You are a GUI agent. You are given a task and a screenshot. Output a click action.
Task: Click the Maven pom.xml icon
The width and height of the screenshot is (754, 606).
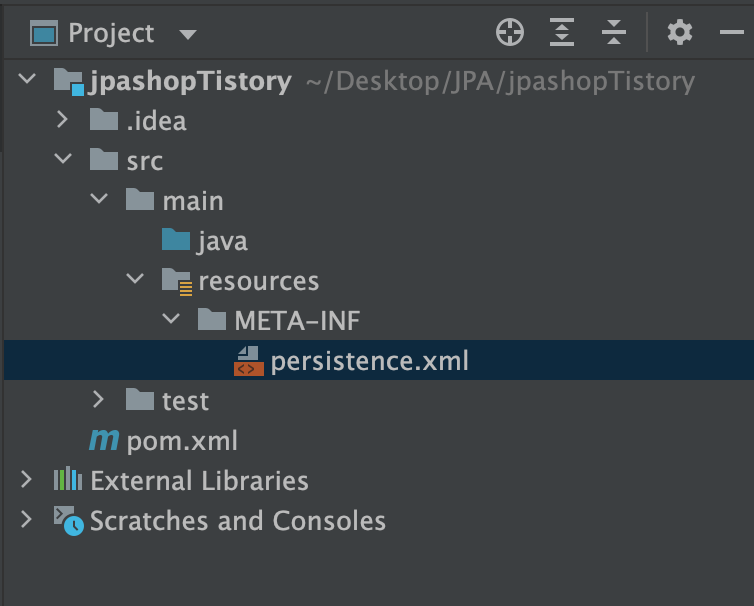(104, 440)
